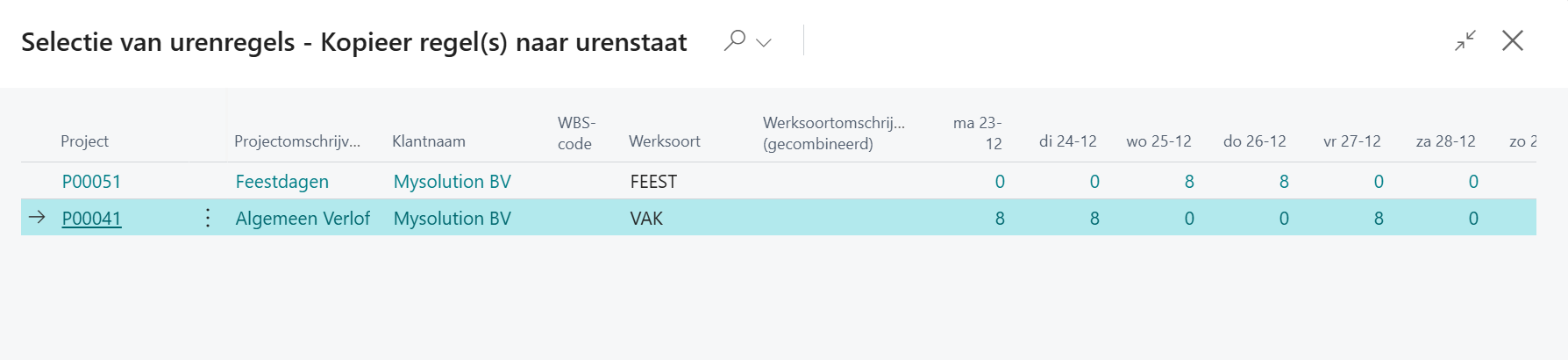Viewport: 1568px width, 360px height.
Task: Click Mysolution BV in the P00051 row
Action: coord(452,182)
